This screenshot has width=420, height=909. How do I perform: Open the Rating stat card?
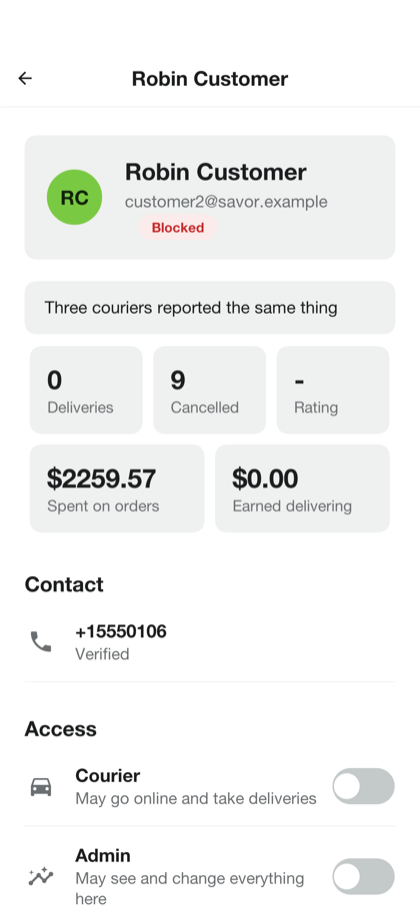(333, 390)
